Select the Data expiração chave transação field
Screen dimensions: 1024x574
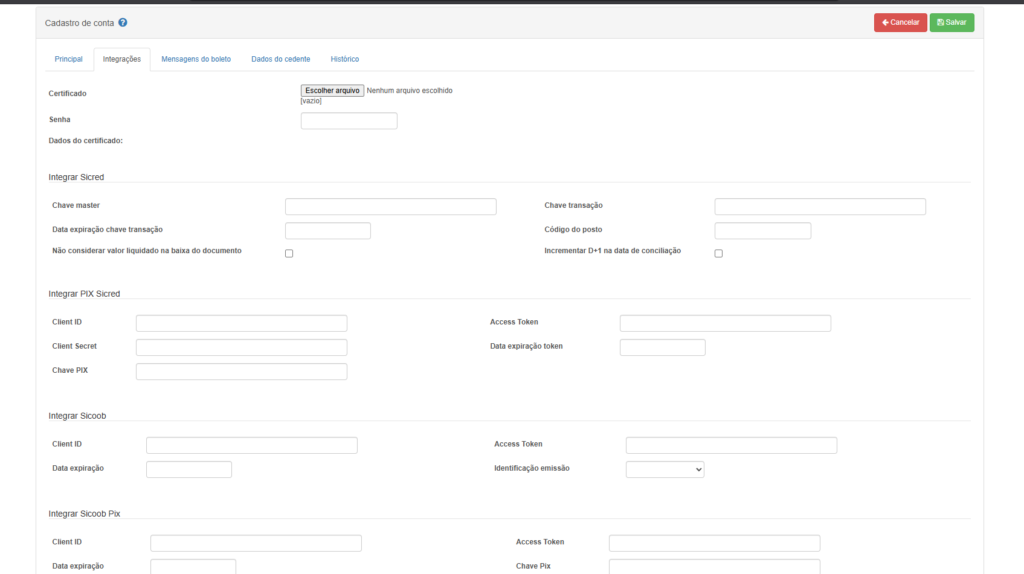click(x=328, y=231)
